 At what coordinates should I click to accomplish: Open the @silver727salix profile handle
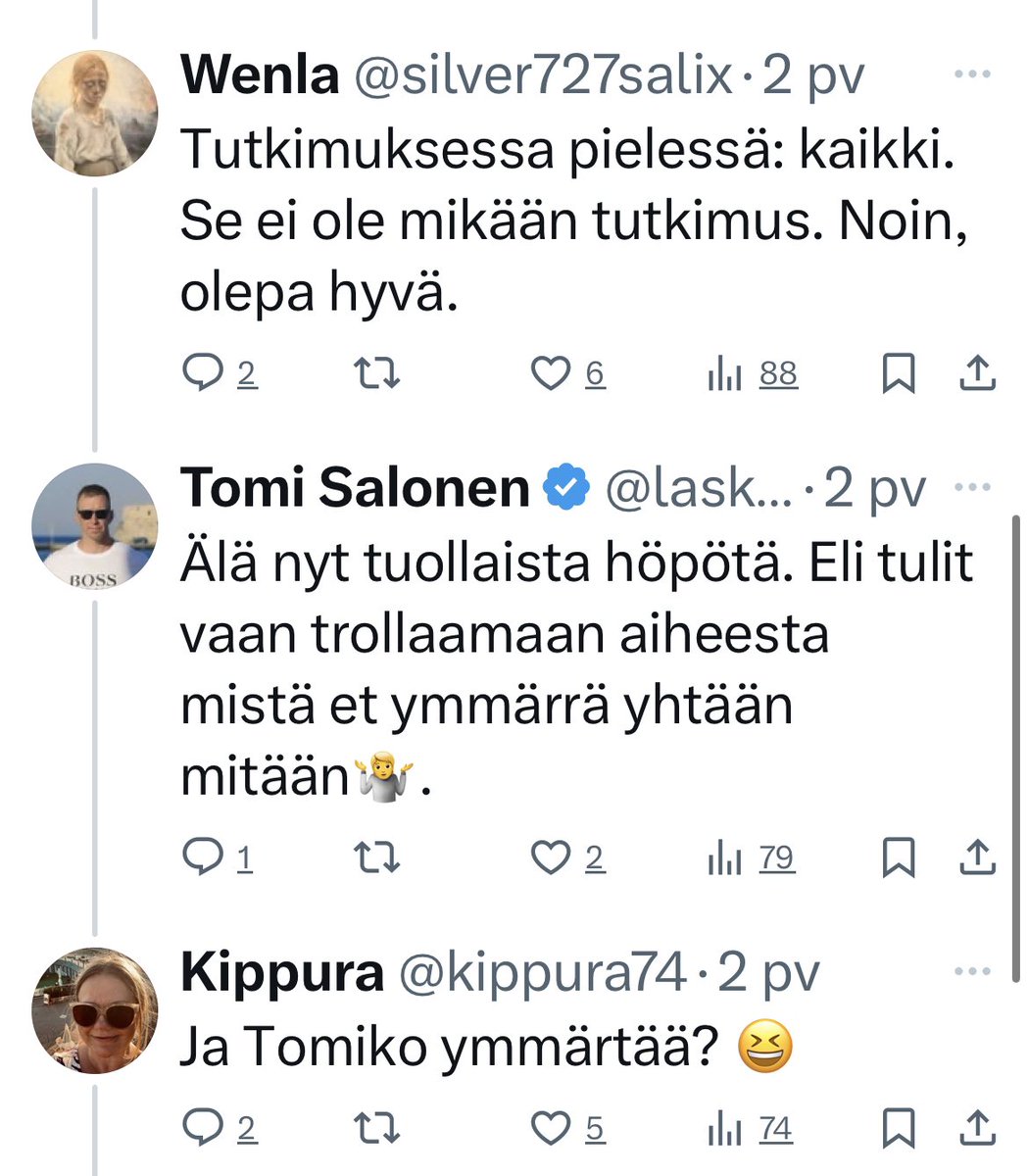pos(542,75)
